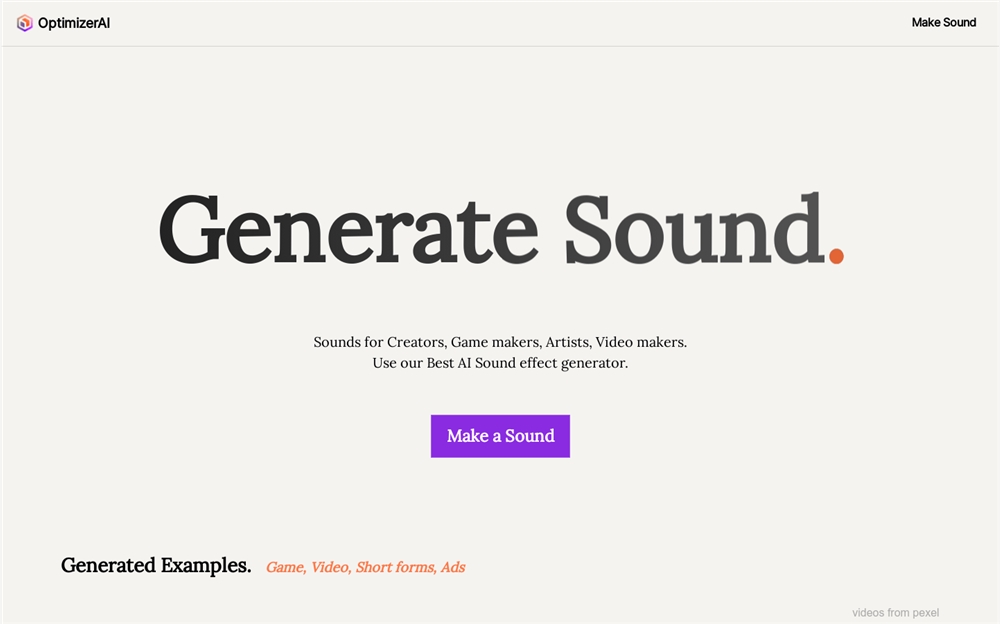Click Video makers in the tagline

point(641,342)
